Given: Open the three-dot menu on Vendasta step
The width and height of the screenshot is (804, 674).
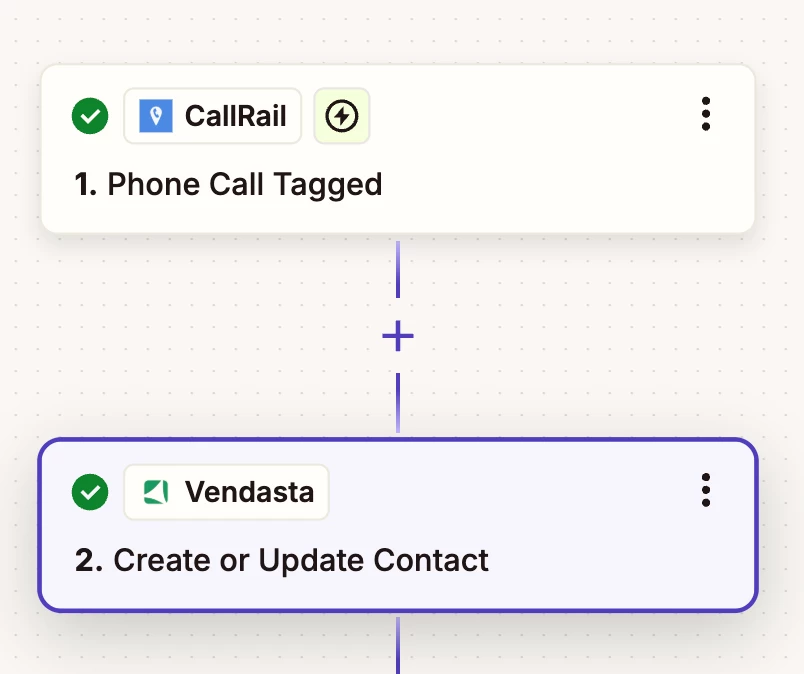Looking at the screenshot, I should tap(706, 490).
